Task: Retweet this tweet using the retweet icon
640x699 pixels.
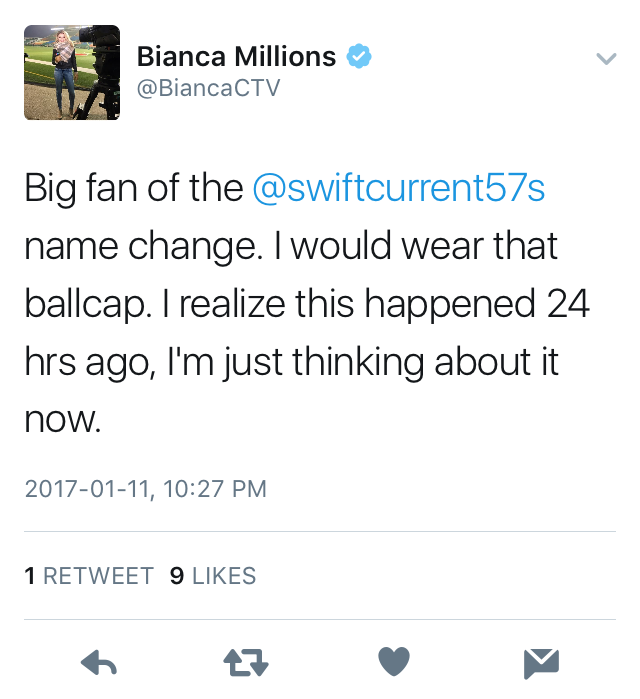Action: [246, 661]
